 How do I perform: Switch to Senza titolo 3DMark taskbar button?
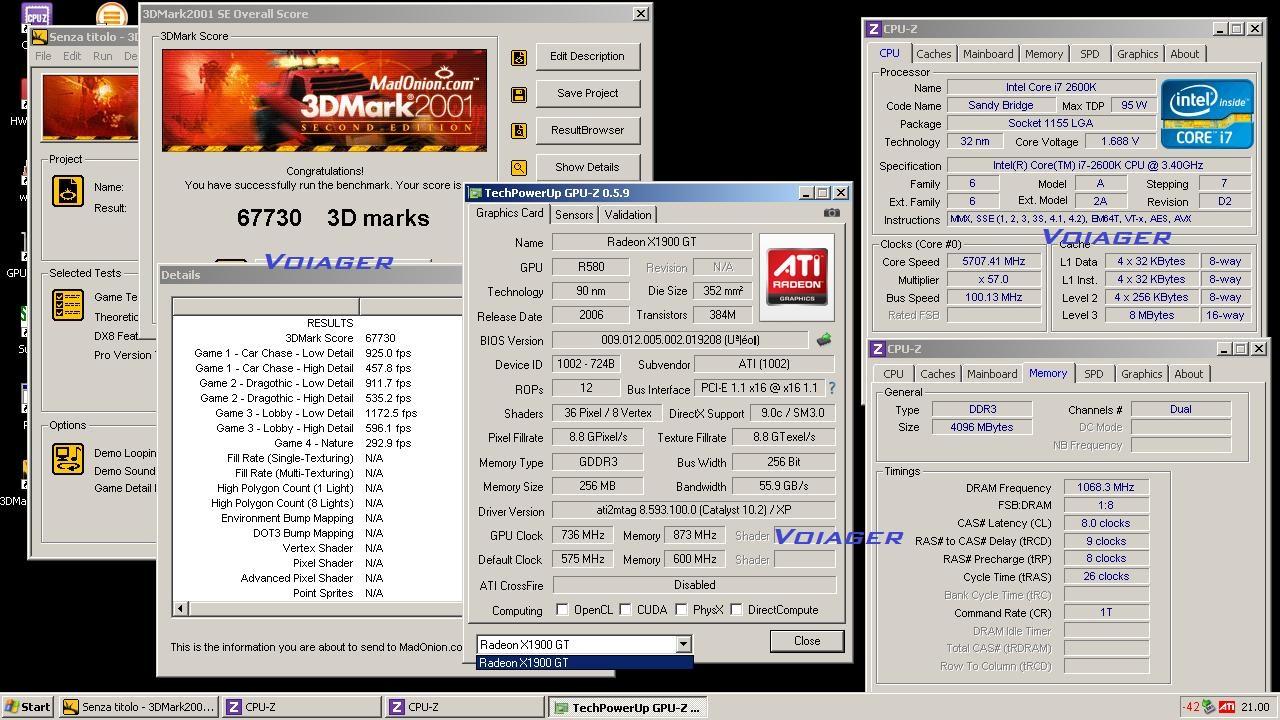[x=138, y=707]
